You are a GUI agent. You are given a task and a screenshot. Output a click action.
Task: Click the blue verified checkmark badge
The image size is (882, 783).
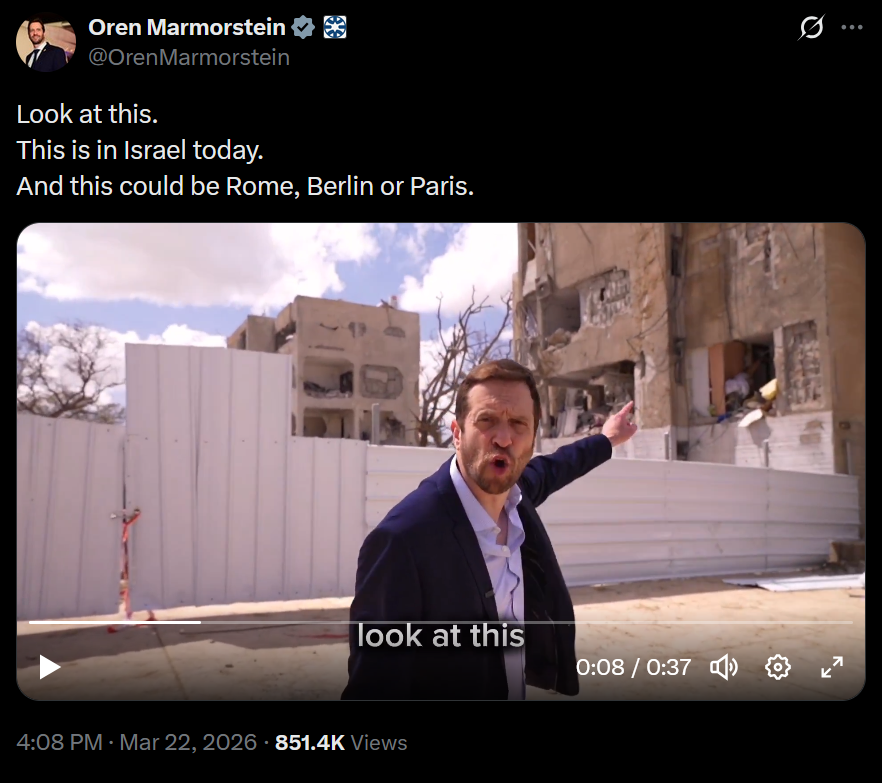pyautogui.click(x=303, y=28)
